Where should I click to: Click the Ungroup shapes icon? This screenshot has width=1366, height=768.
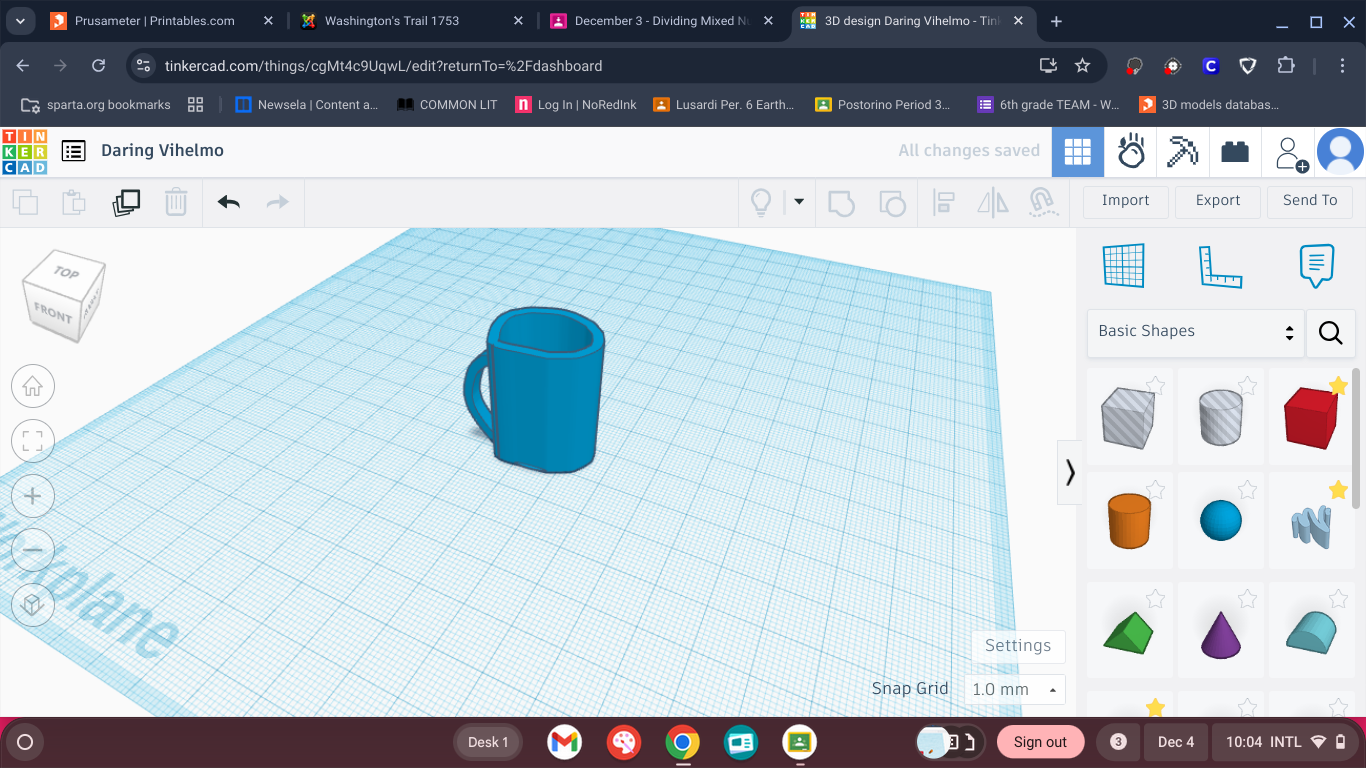tap(892, 203)
